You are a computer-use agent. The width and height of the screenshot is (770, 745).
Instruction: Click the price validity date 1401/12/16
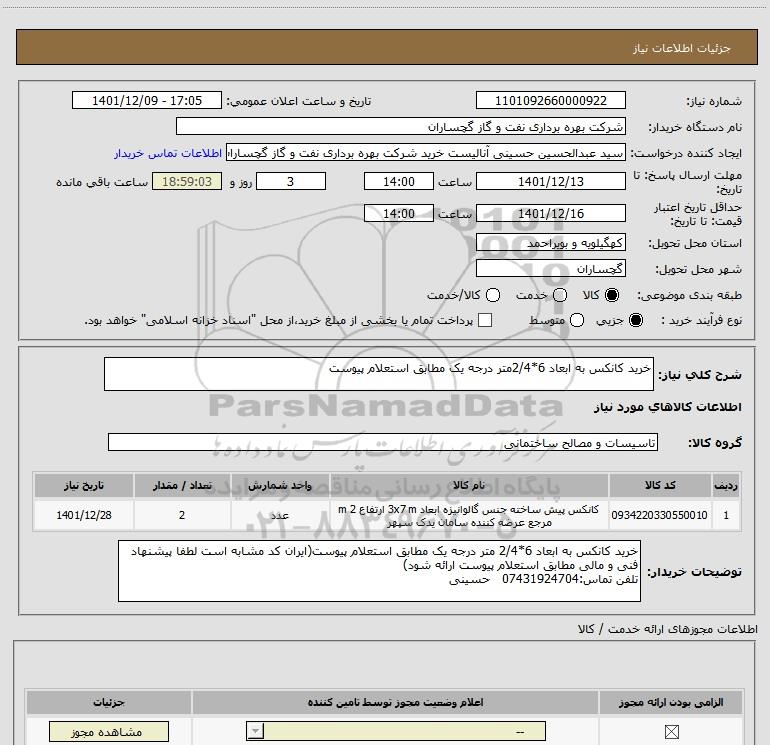[x=550, y=214]
